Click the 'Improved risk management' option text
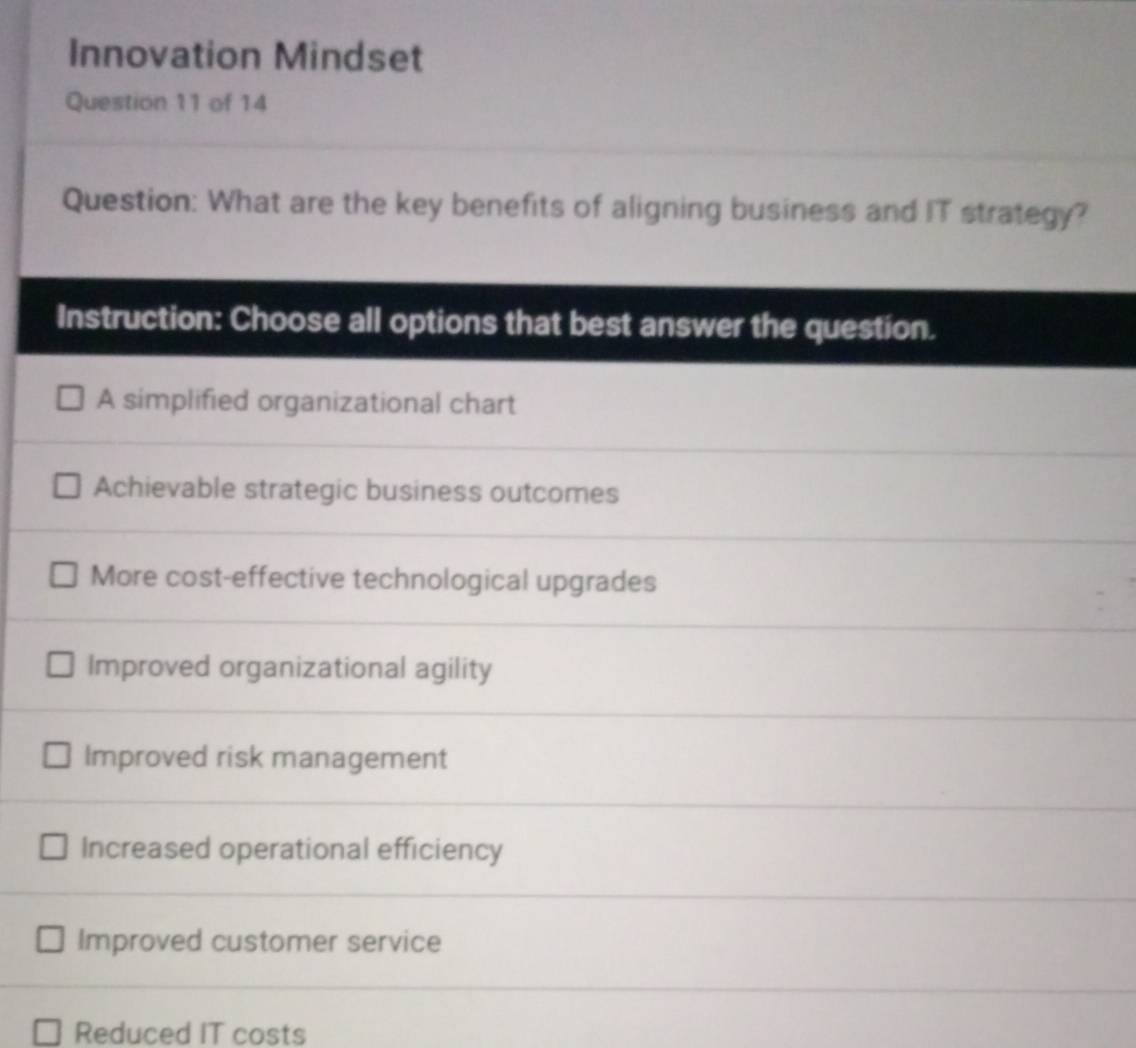 [x=266, y=758]
